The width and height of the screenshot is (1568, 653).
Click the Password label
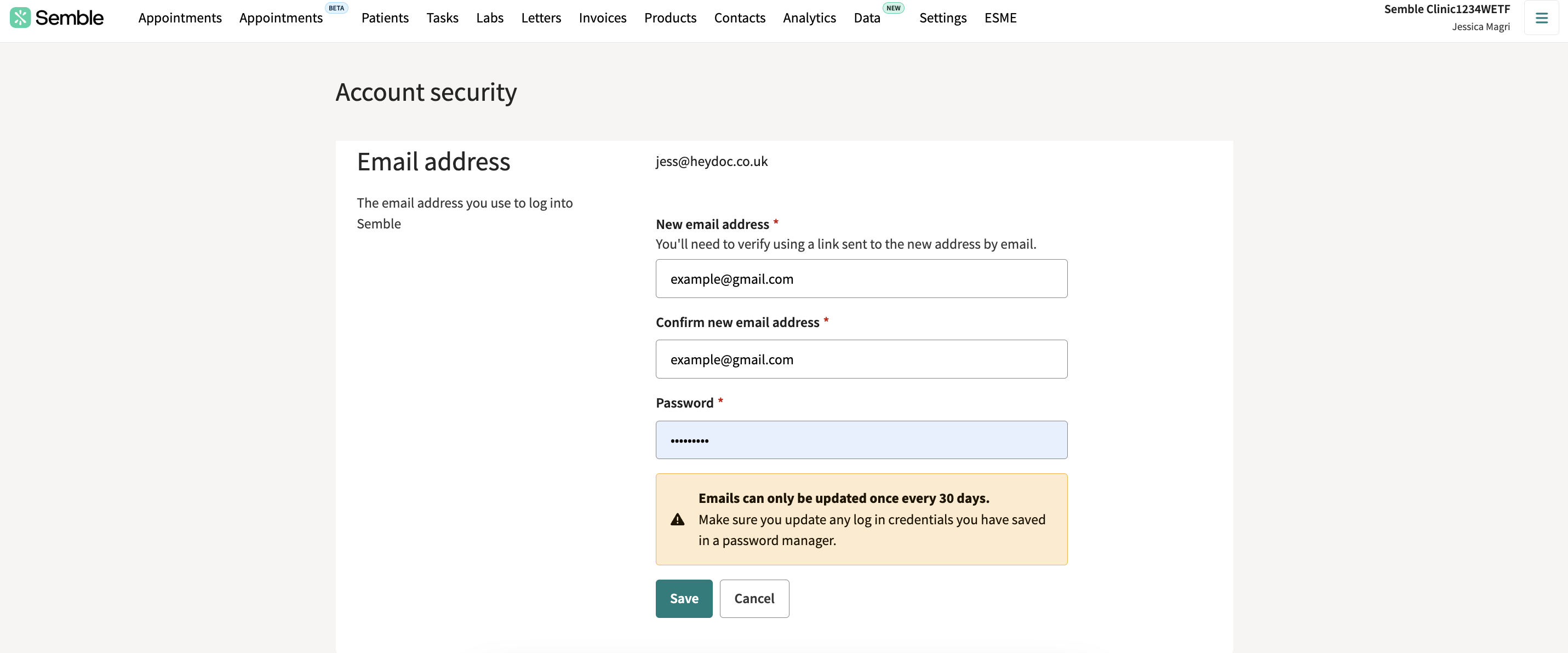point(684,403)
